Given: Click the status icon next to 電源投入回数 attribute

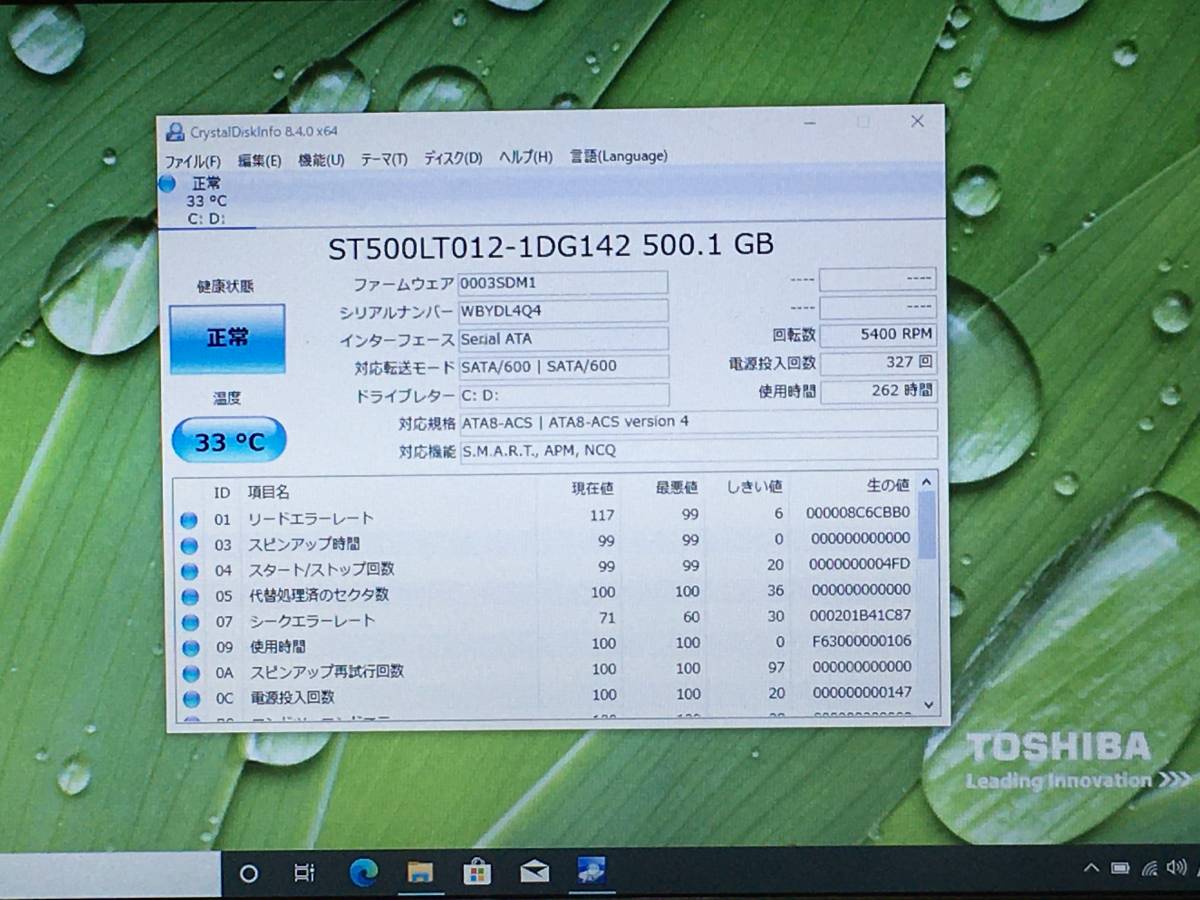Looking at the screenshot, I should coord(190,698).
